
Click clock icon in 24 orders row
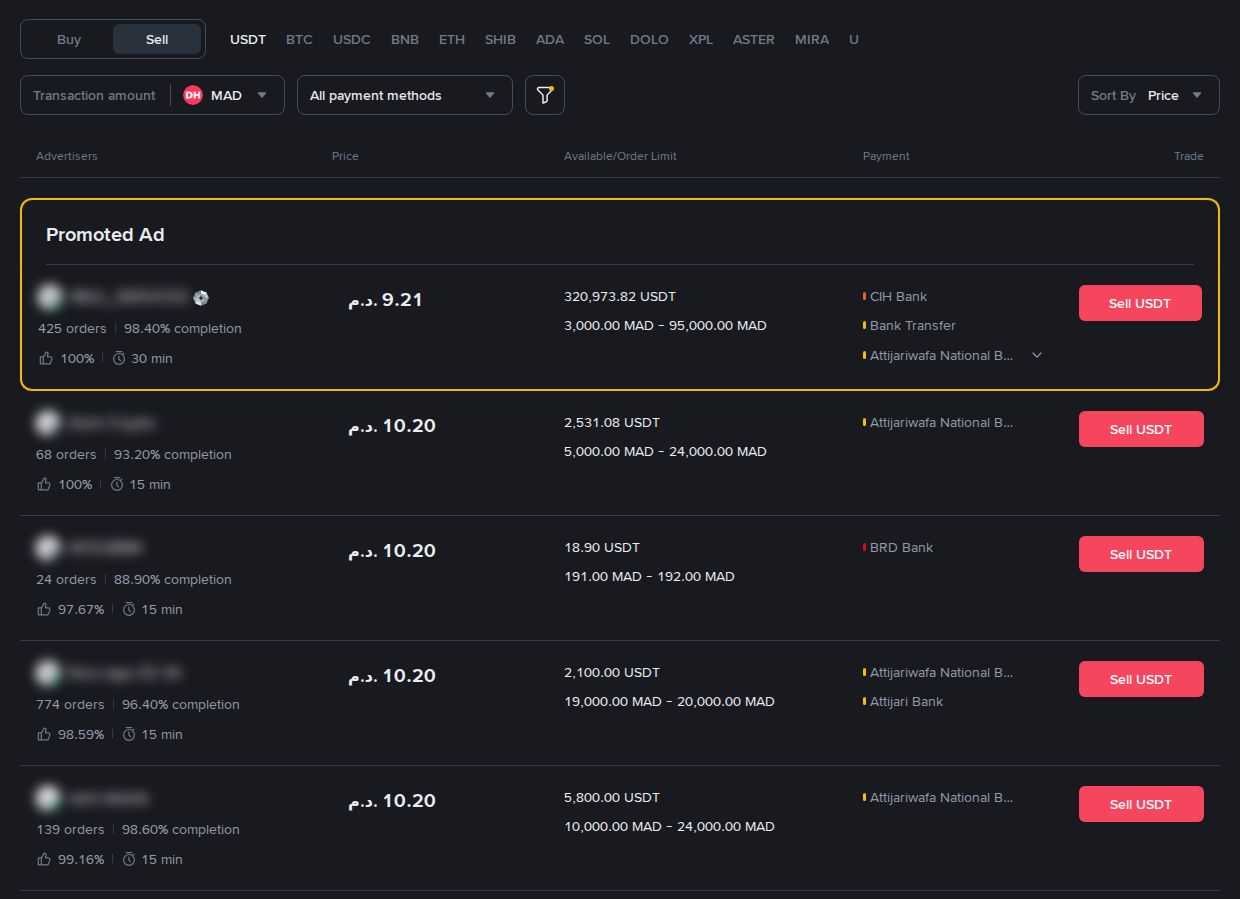[x=129, y=609]
